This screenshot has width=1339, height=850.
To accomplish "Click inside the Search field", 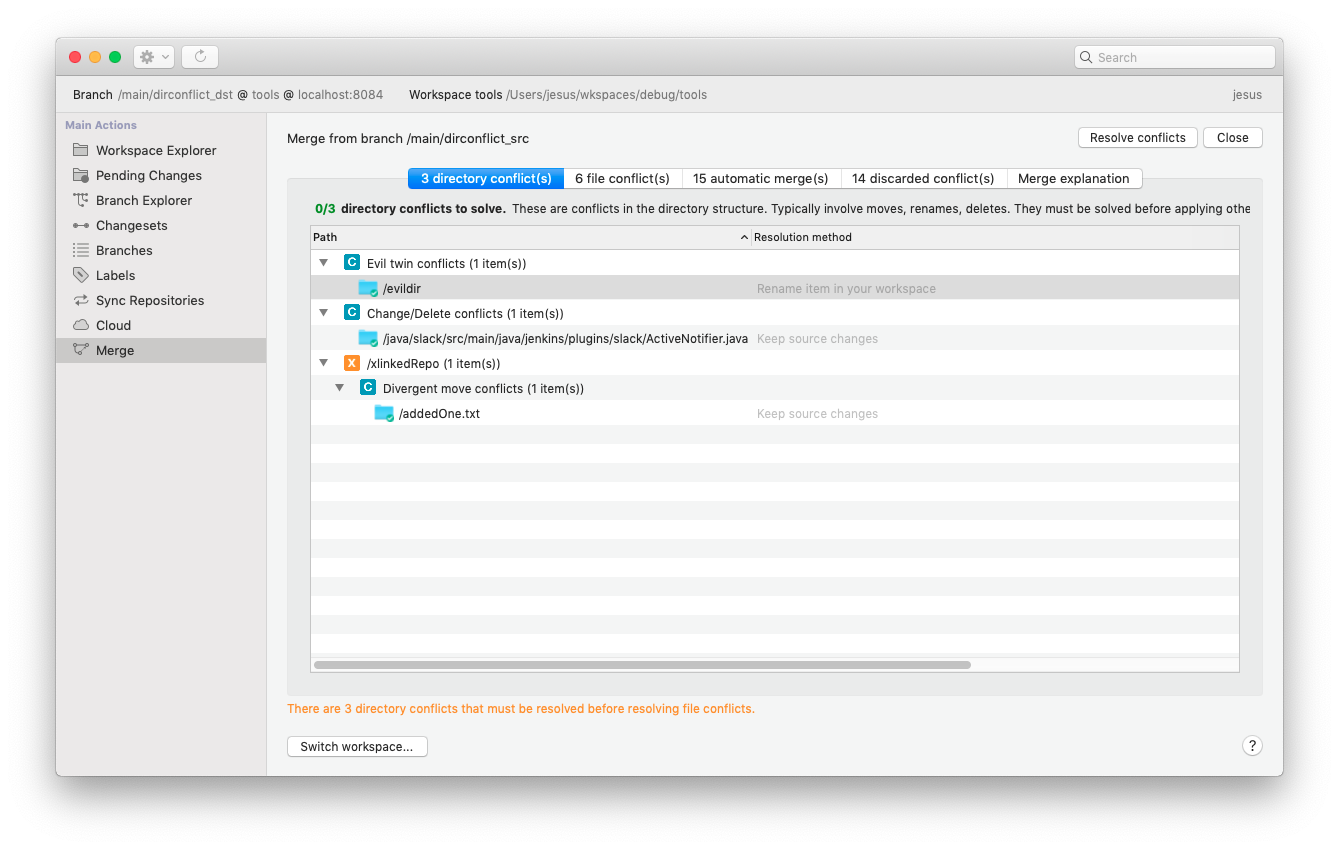I will pos(1173,57).
